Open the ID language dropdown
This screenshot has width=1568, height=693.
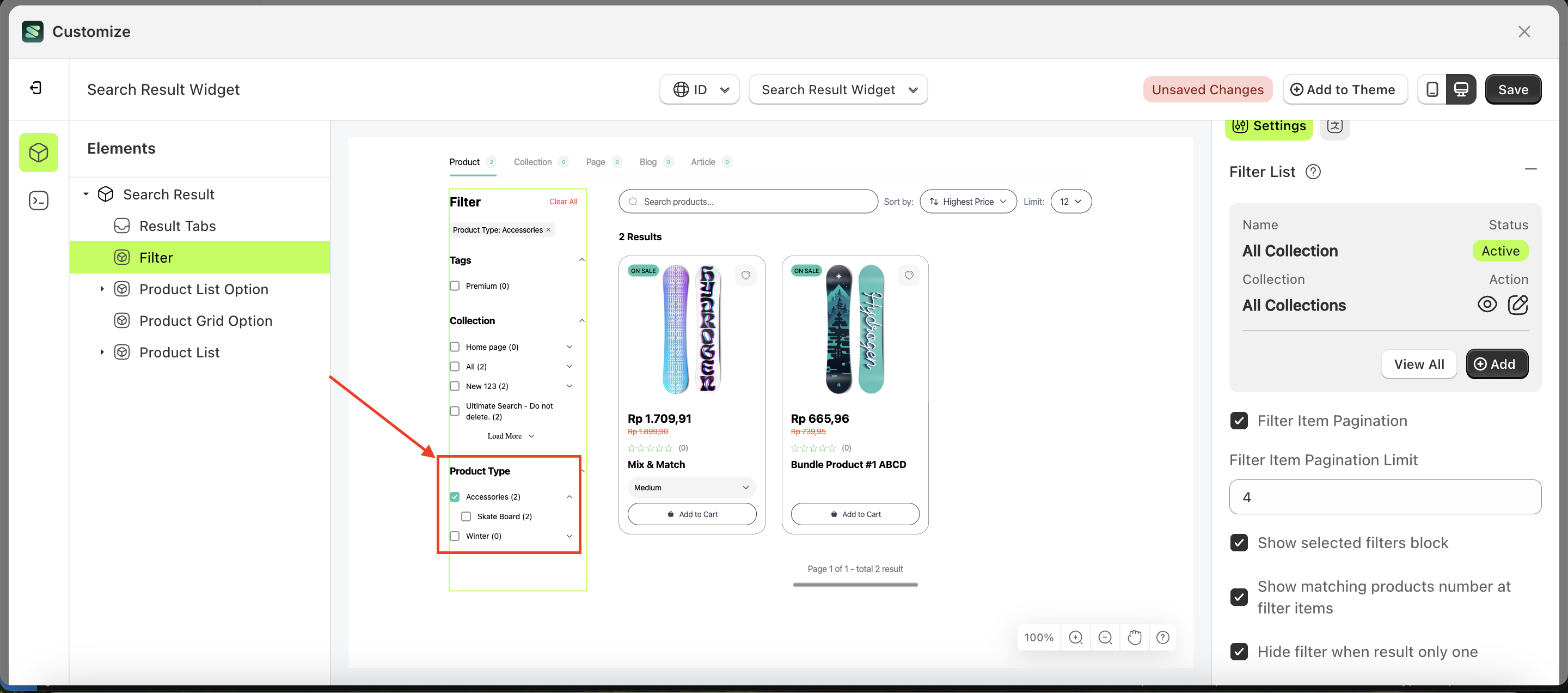click(700, 89)
